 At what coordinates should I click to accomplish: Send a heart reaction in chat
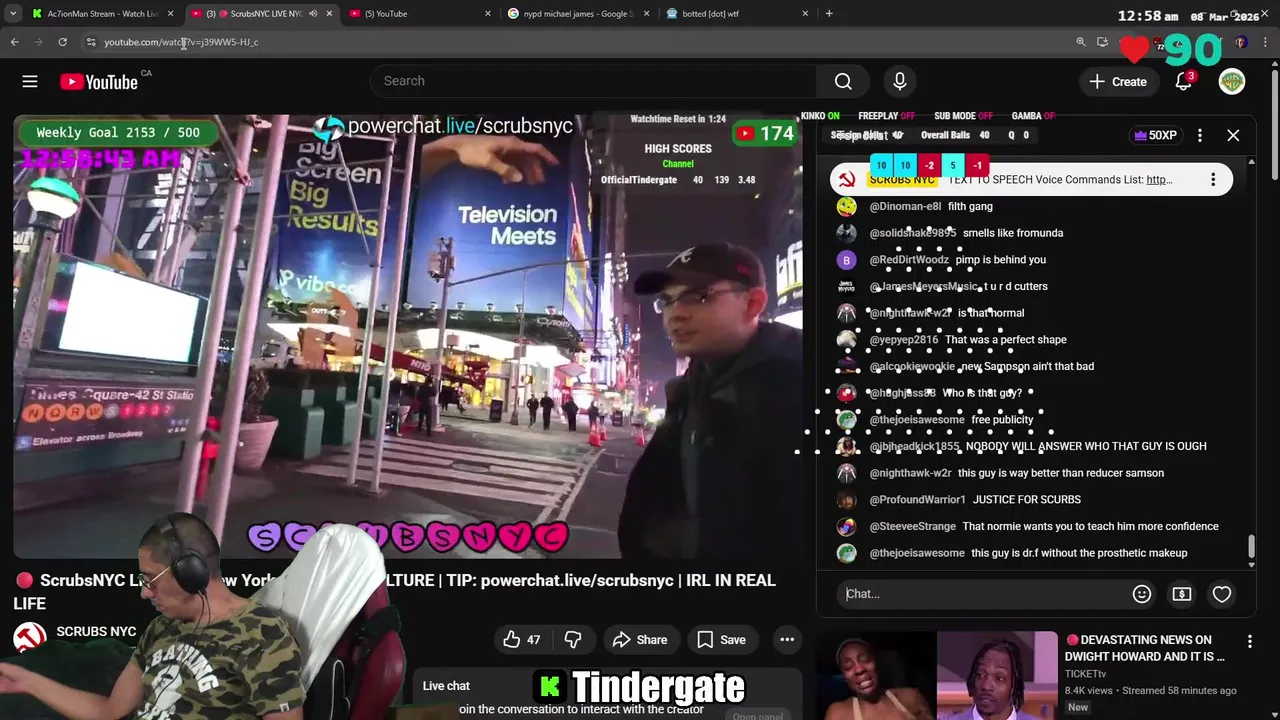1222,594
